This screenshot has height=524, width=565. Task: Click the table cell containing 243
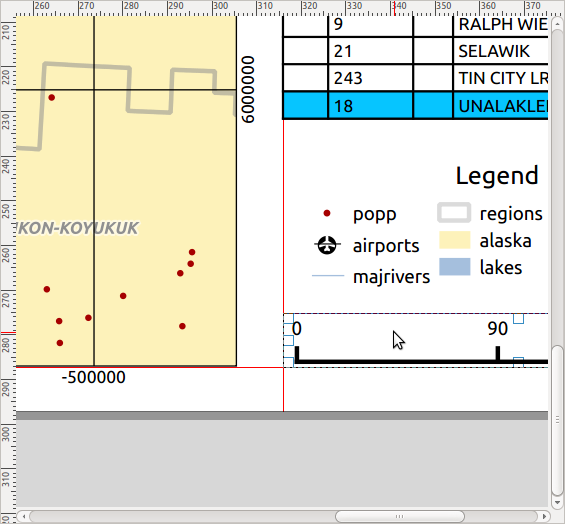point(370,78)
